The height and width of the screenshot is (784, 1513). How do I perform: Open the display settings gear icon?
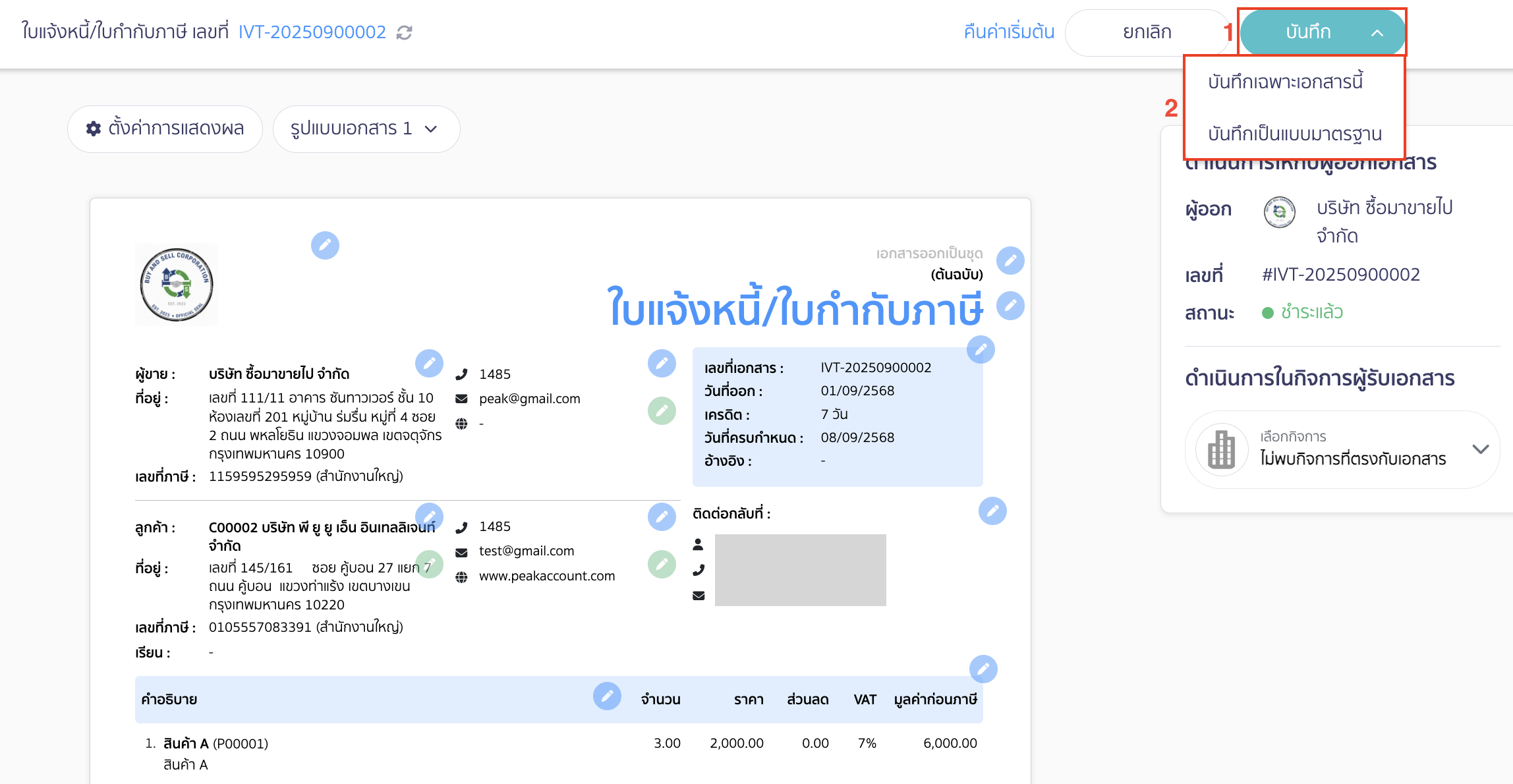[x=92, y=128]
